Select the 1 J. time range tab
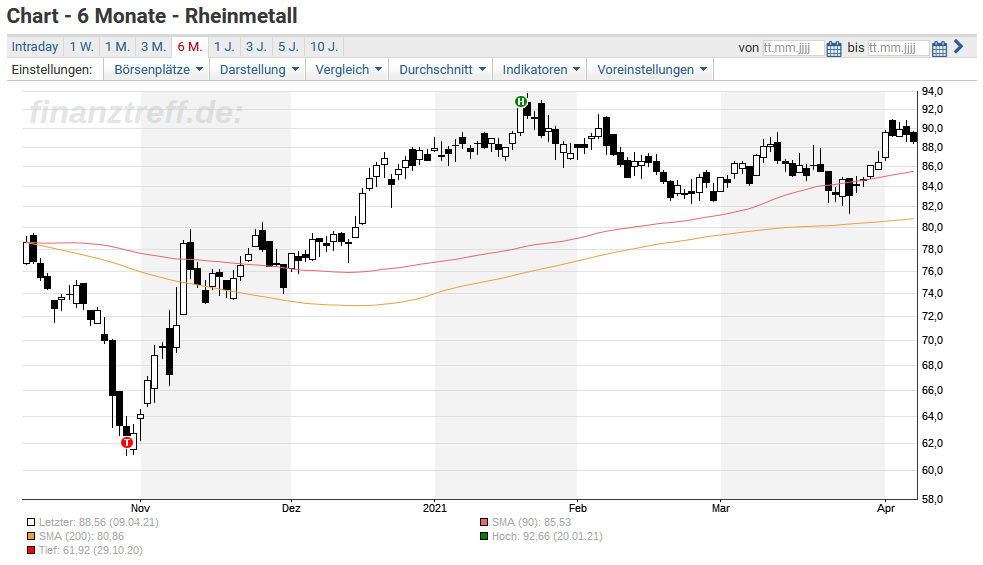This screenshot has width=983, height=565. pos(224,47)
